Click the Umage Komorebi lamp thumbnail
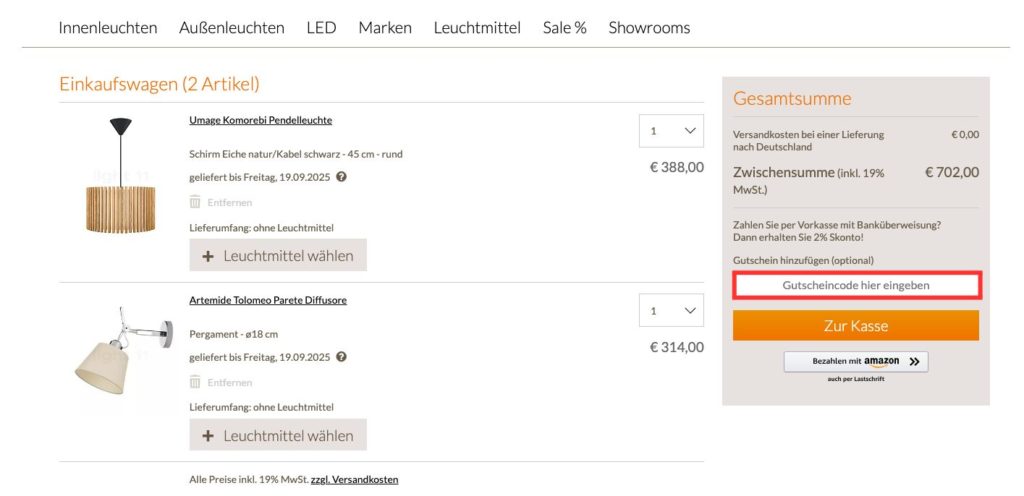 click(x=121, y=175)
